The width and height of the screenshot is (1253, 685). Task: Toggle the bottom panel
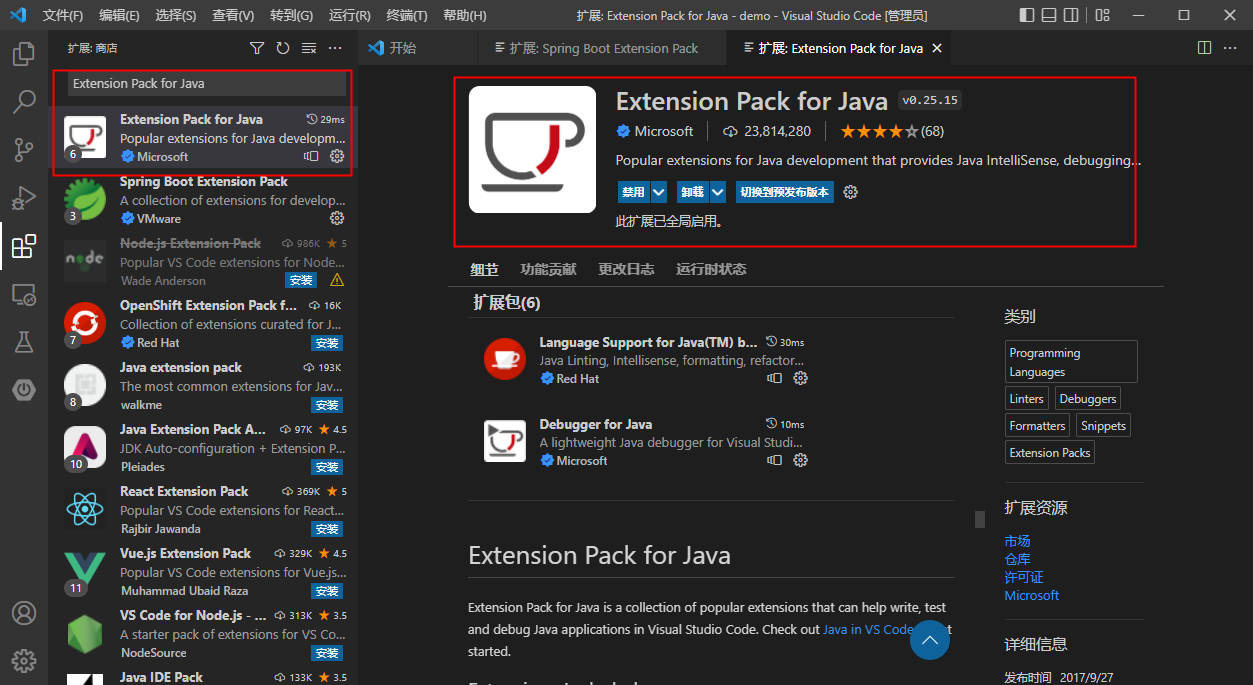tap(1049, 15)
